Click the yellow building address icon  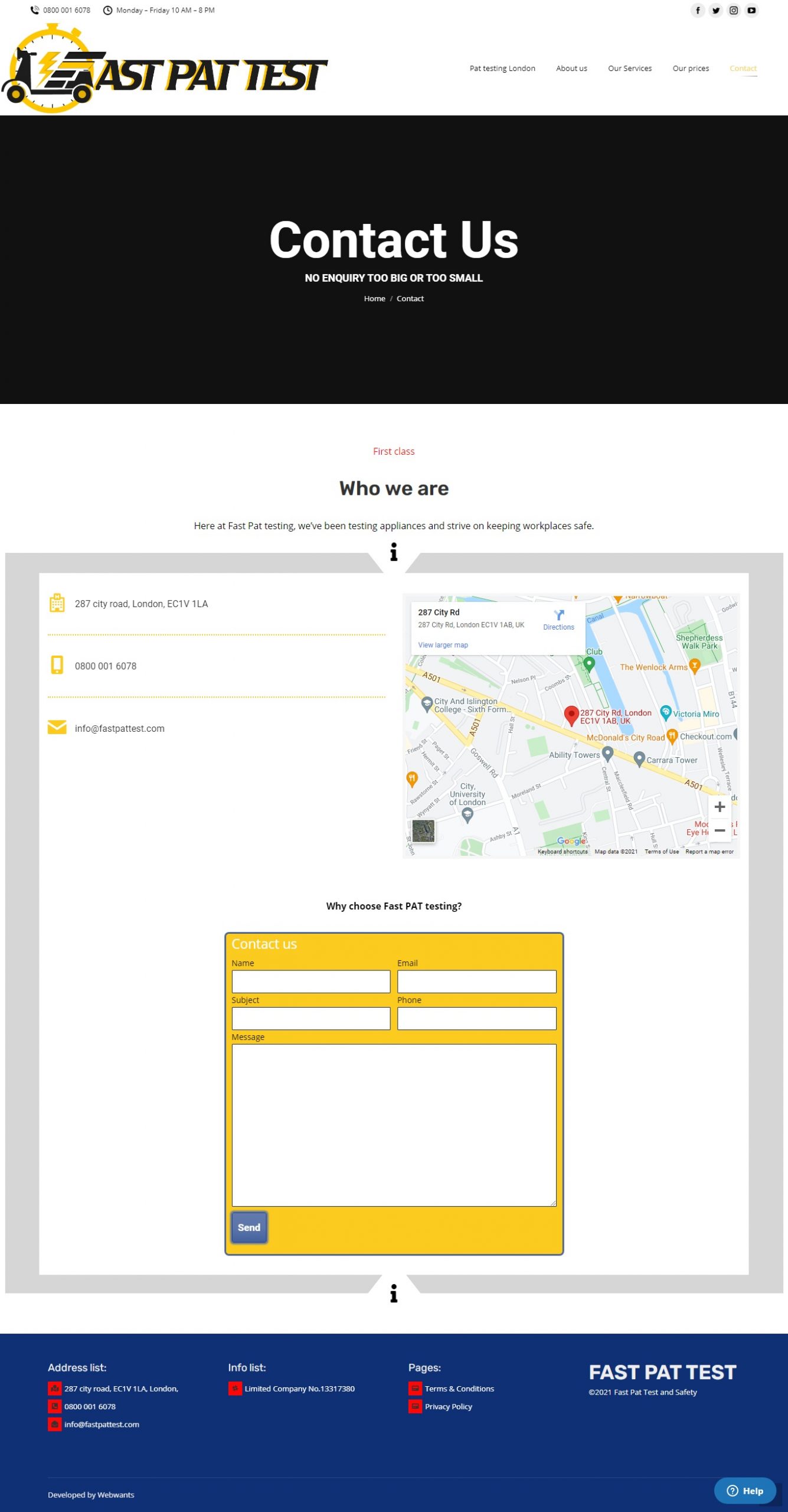[x=57, y=603]
